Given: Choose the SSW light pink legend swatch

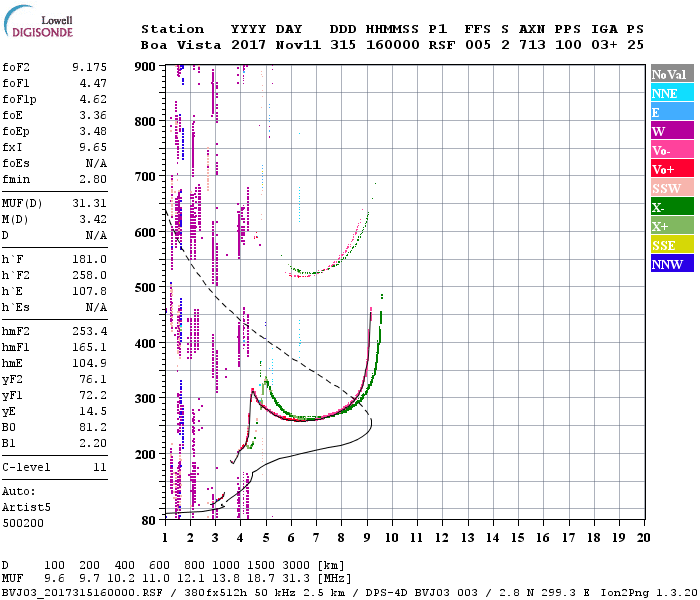Looking at the screenshot, I should [x=670, y=188].
